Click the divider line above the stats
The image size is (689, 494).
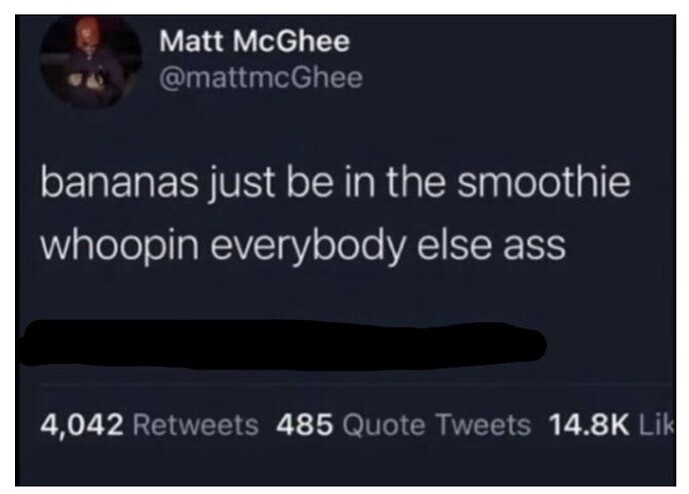pyautogui.click(x=358, y=384)
